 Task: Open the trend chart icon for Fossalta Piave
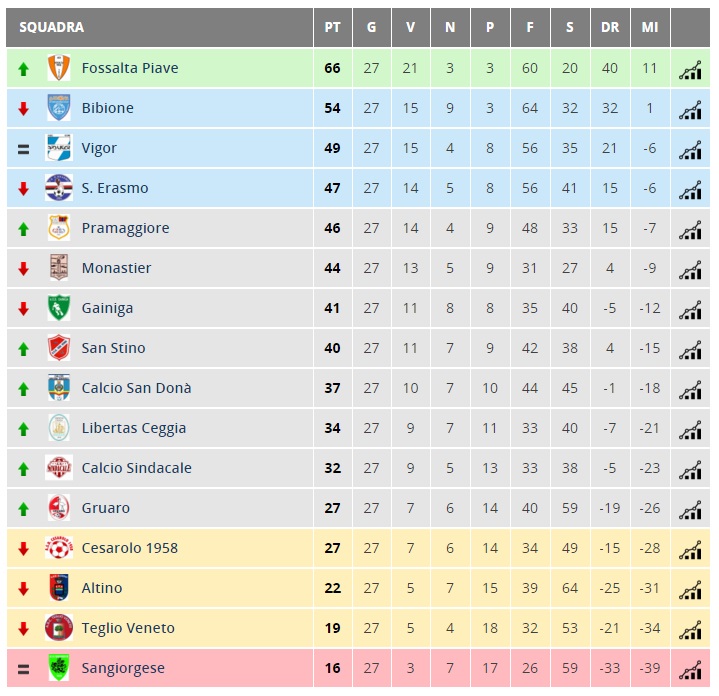(x=690, y=69)
